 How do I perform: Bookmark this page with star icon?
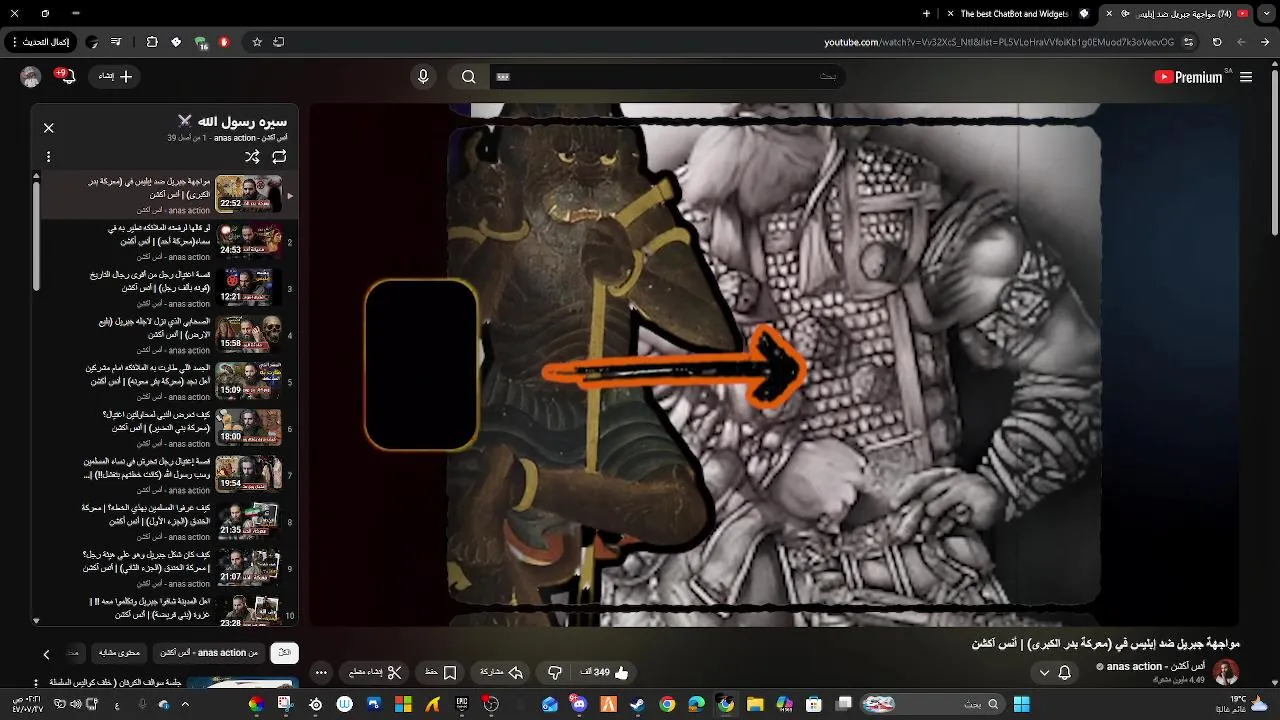(x=257, y=42)
